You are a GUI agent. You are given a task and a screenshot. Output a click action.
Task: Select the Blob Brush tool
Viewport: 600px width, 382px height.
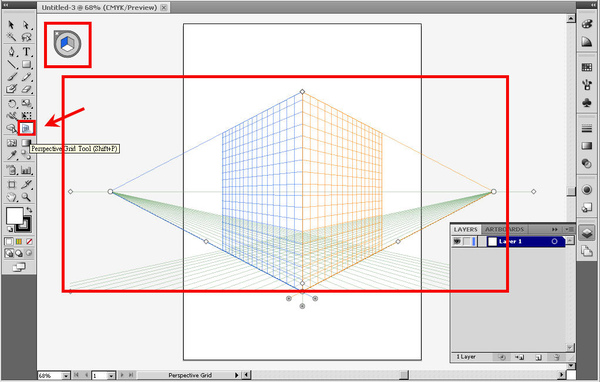(x=11, y=89)
